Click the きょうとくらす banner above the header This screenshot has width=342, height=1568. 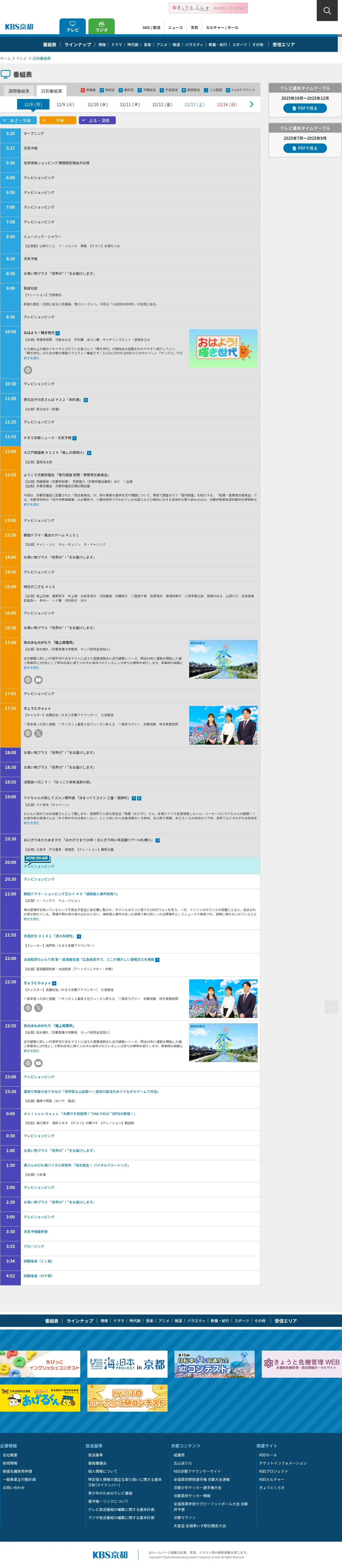pyautogui.click(x=208, y=8)
